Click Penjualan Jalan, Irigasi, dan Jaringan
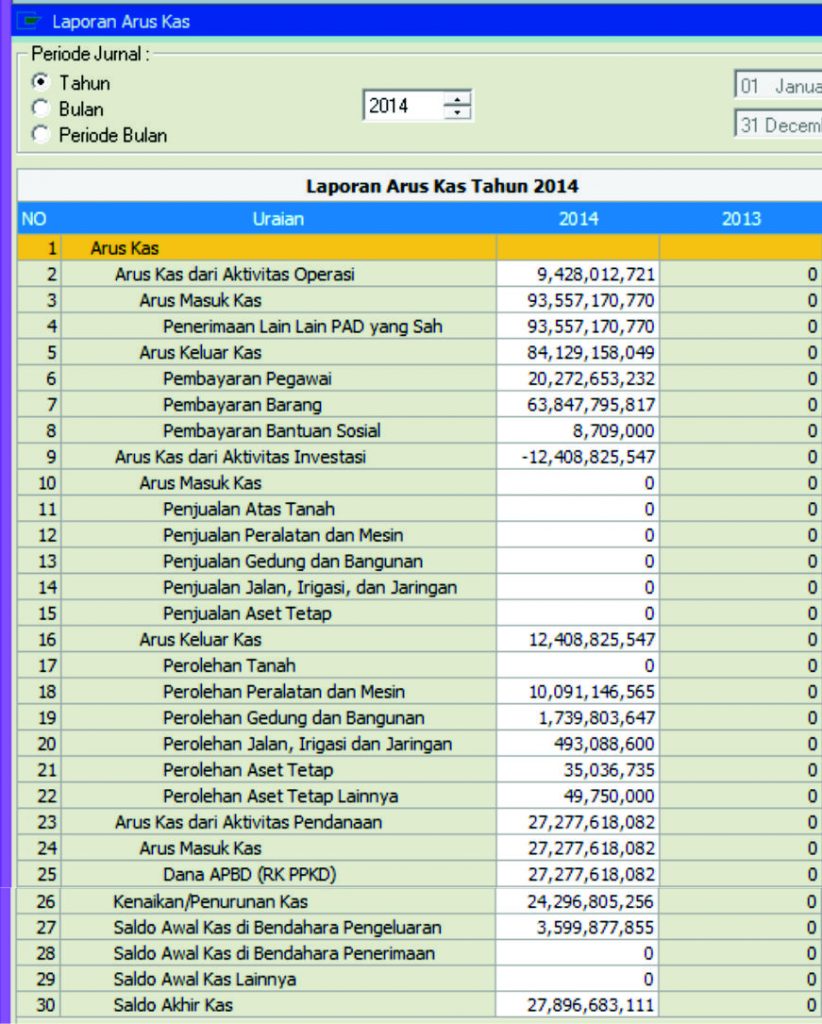This screenshot has height=1024, width=822. pos(309,588)
